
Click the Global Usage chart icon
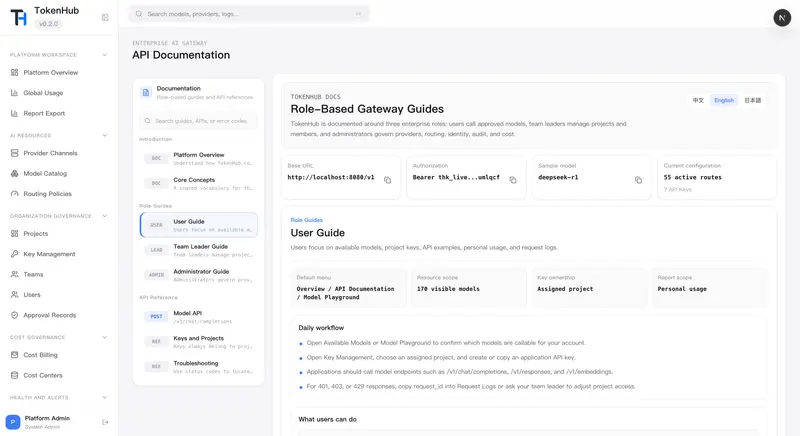(14, 93)
